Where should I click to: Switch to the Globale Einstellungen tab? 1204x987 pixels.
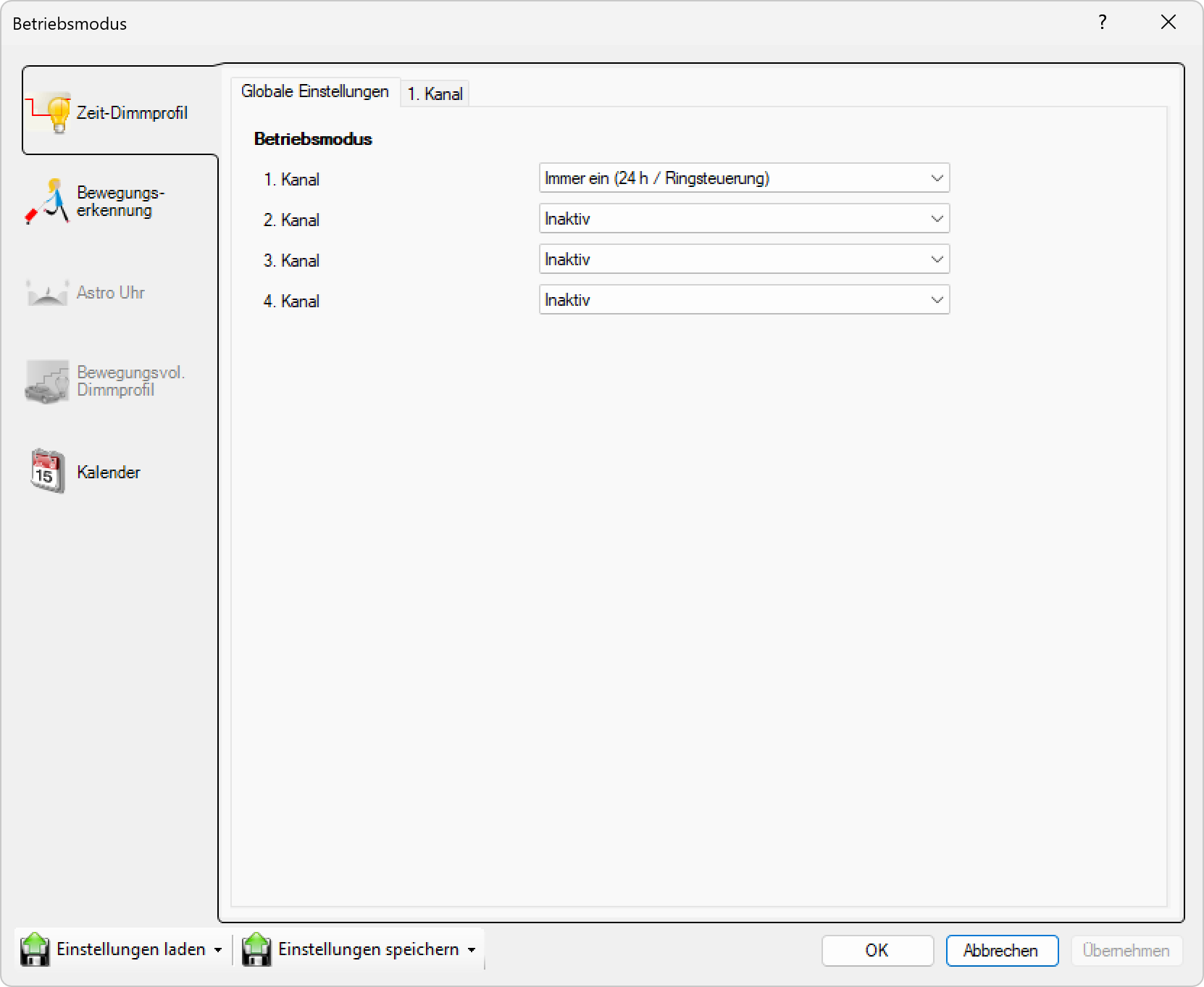pyautogui.click(x=315, y=92)
